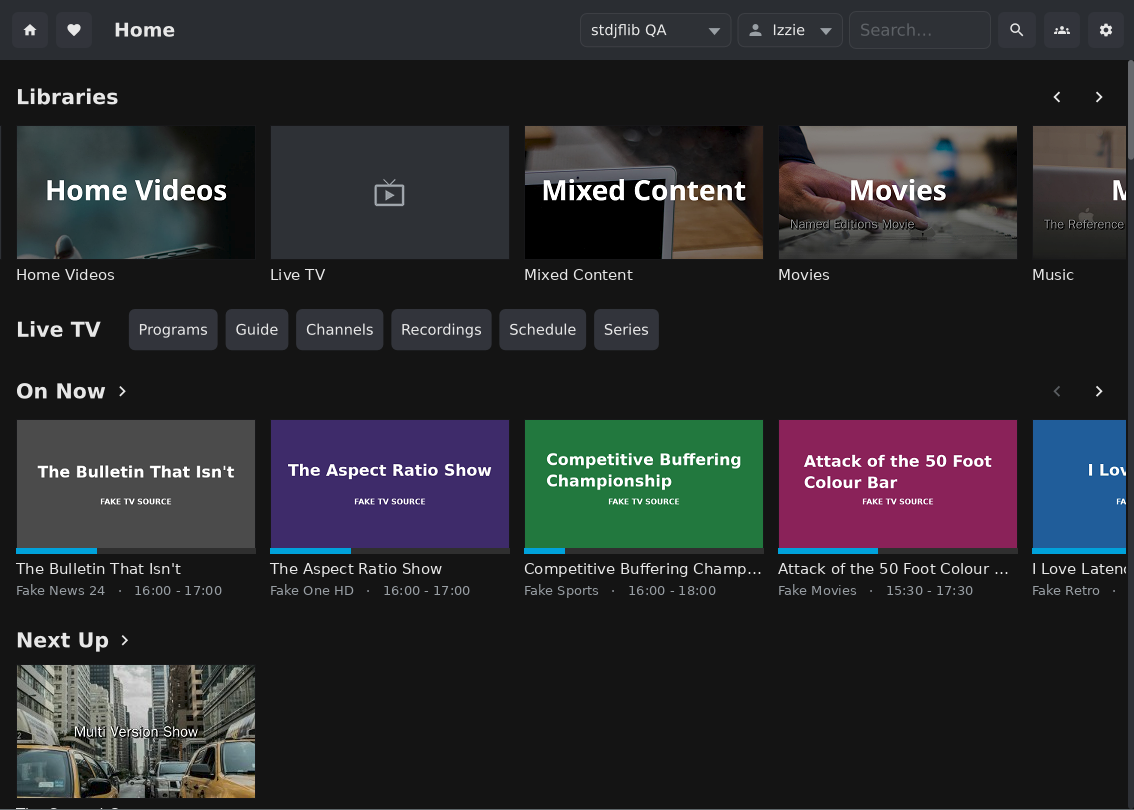Switch to Guide tab
This screenshot has height=810, width=1134.
[257, 330]
